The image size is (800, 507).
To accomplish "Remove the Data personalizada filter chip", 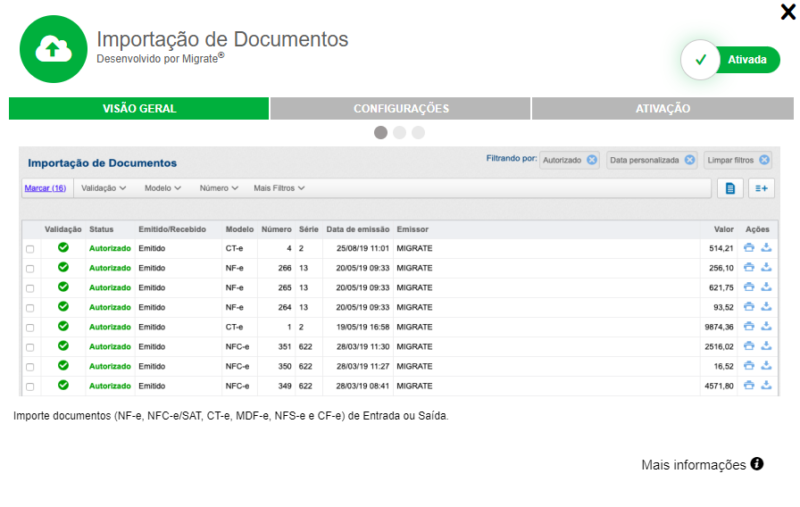I will point(689,160).
